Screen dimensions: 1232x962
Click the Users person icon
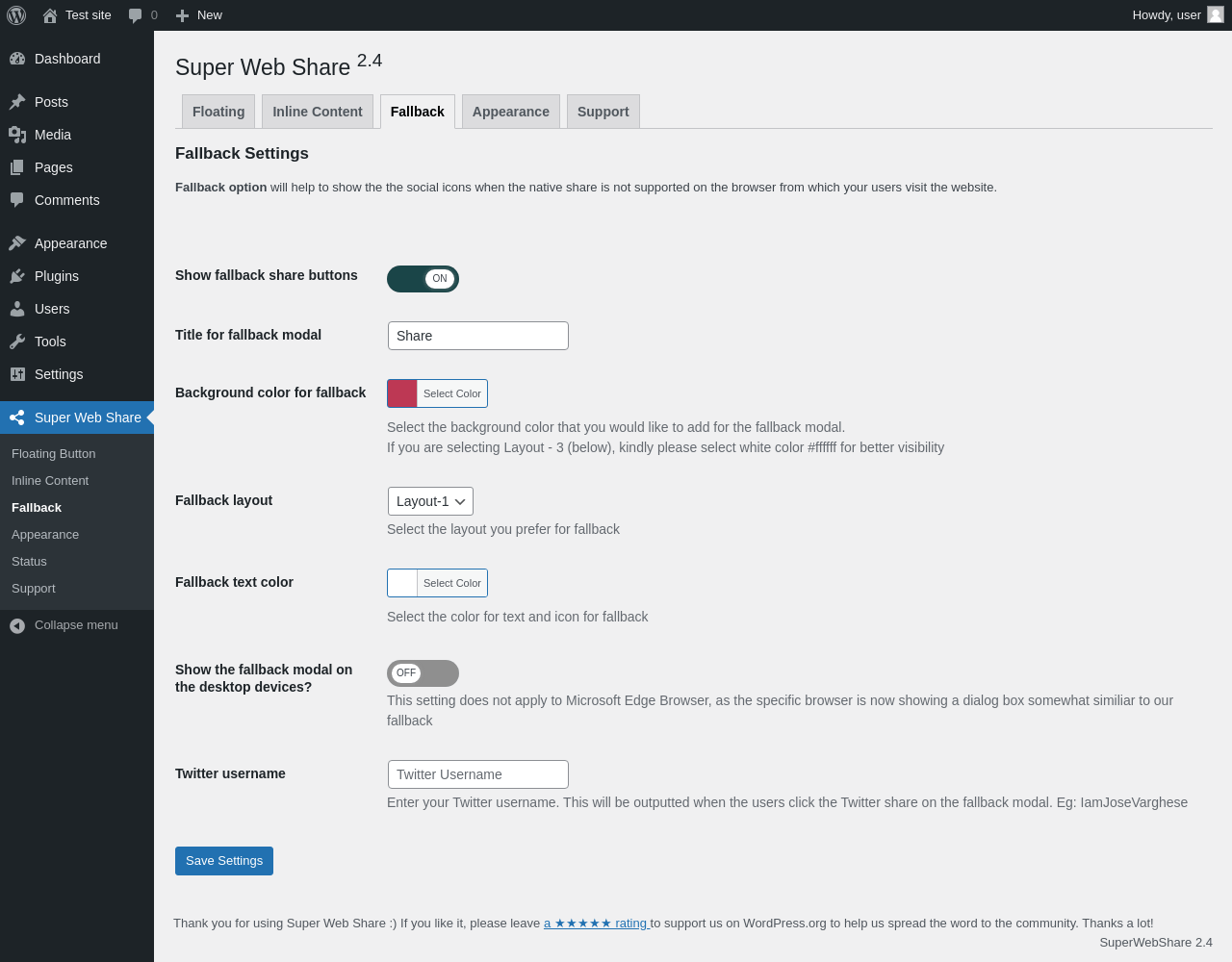pyautogui.click(x=17, y=309)
